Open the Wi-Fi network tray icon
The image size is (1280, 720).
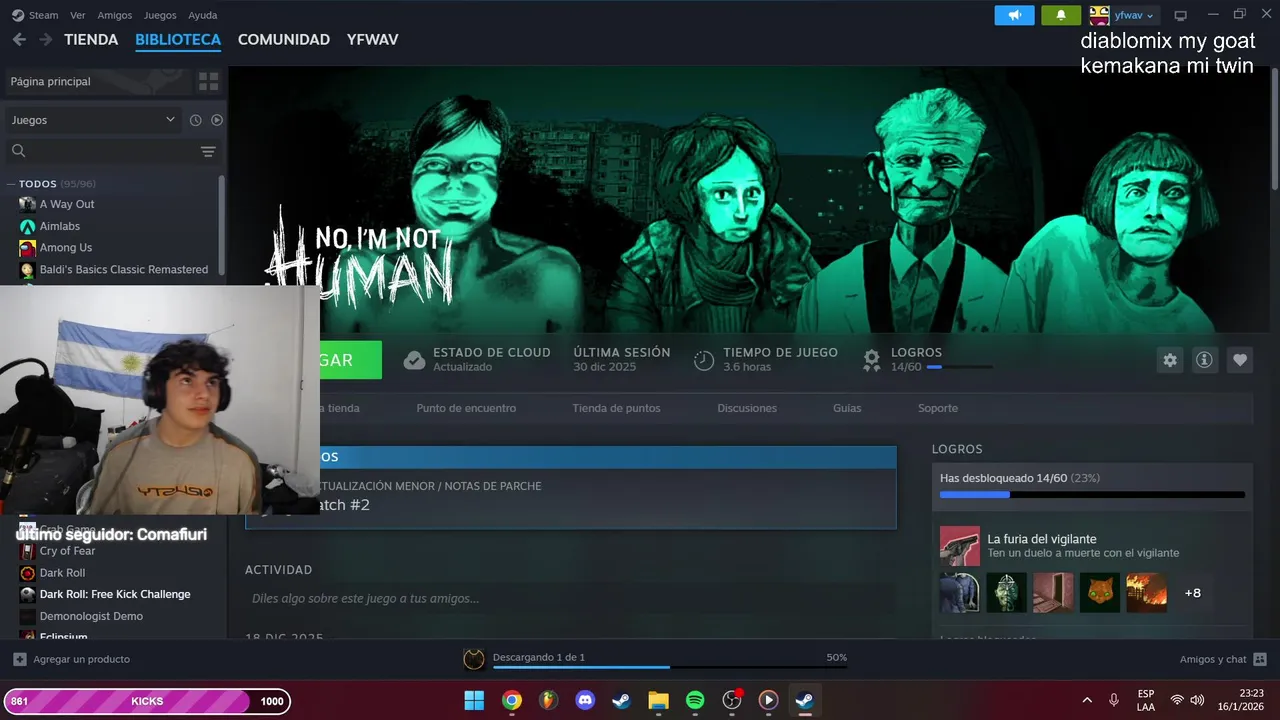tap(1177, 700)
